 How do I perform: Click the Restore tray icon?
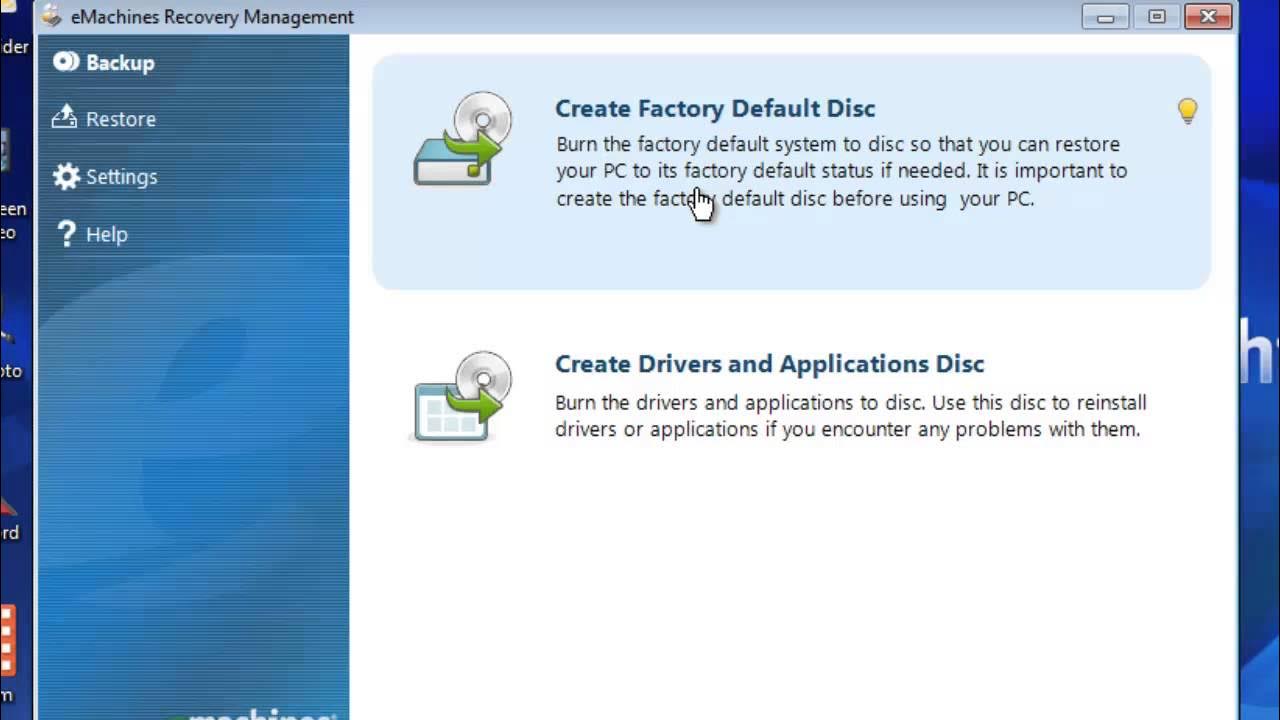tap(65, 117)
